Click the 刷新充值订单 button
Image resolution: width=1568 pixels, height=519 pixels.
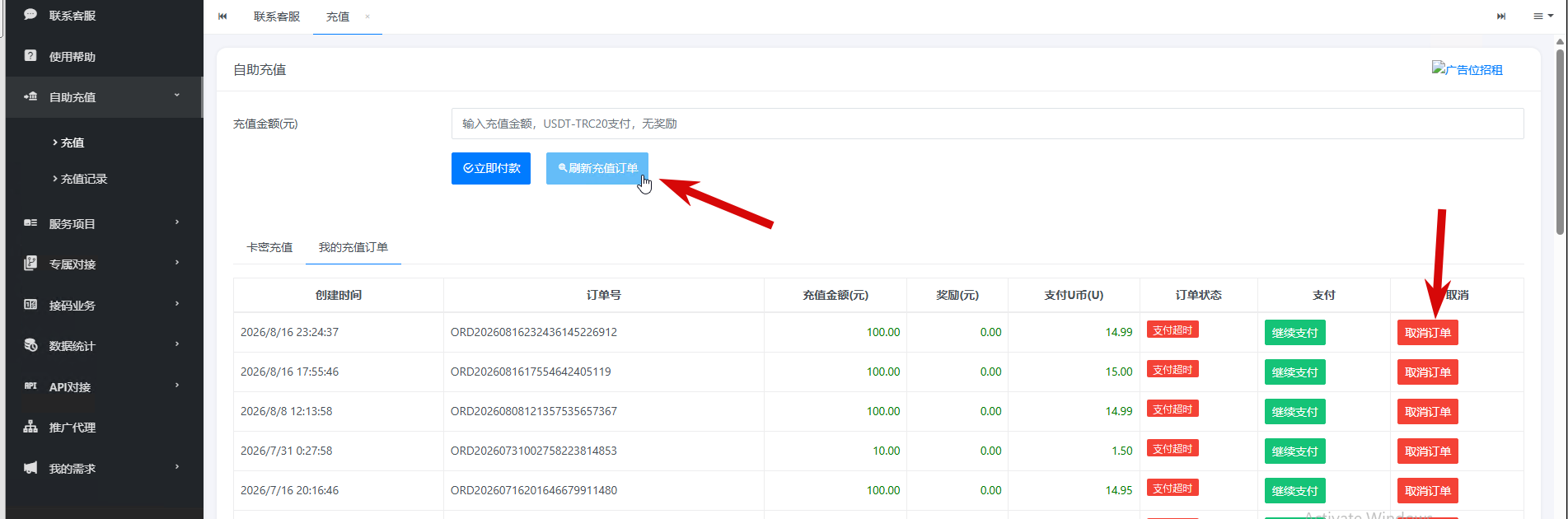click(x=597, y=168)
